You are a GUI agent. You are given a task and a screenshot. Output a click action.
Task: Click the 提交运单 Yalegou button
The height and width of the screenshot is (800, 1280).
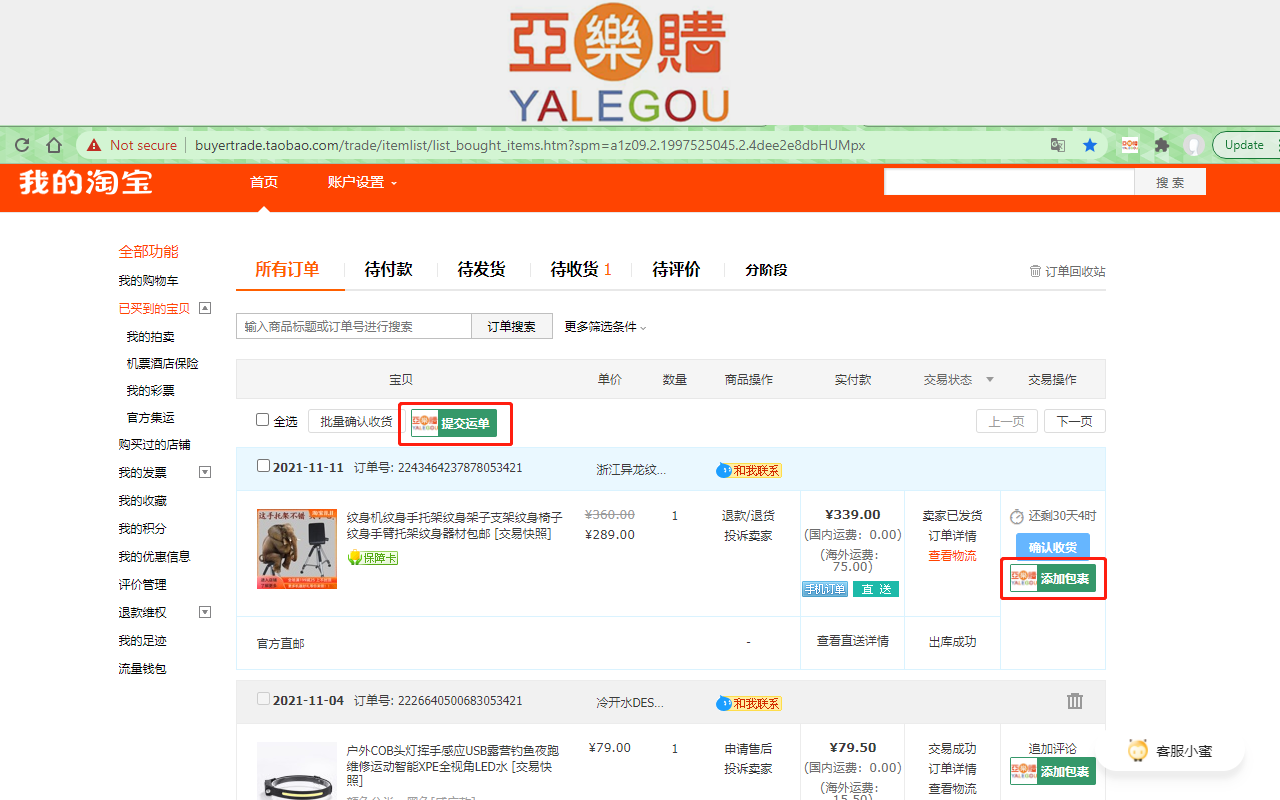coord(454,423)
